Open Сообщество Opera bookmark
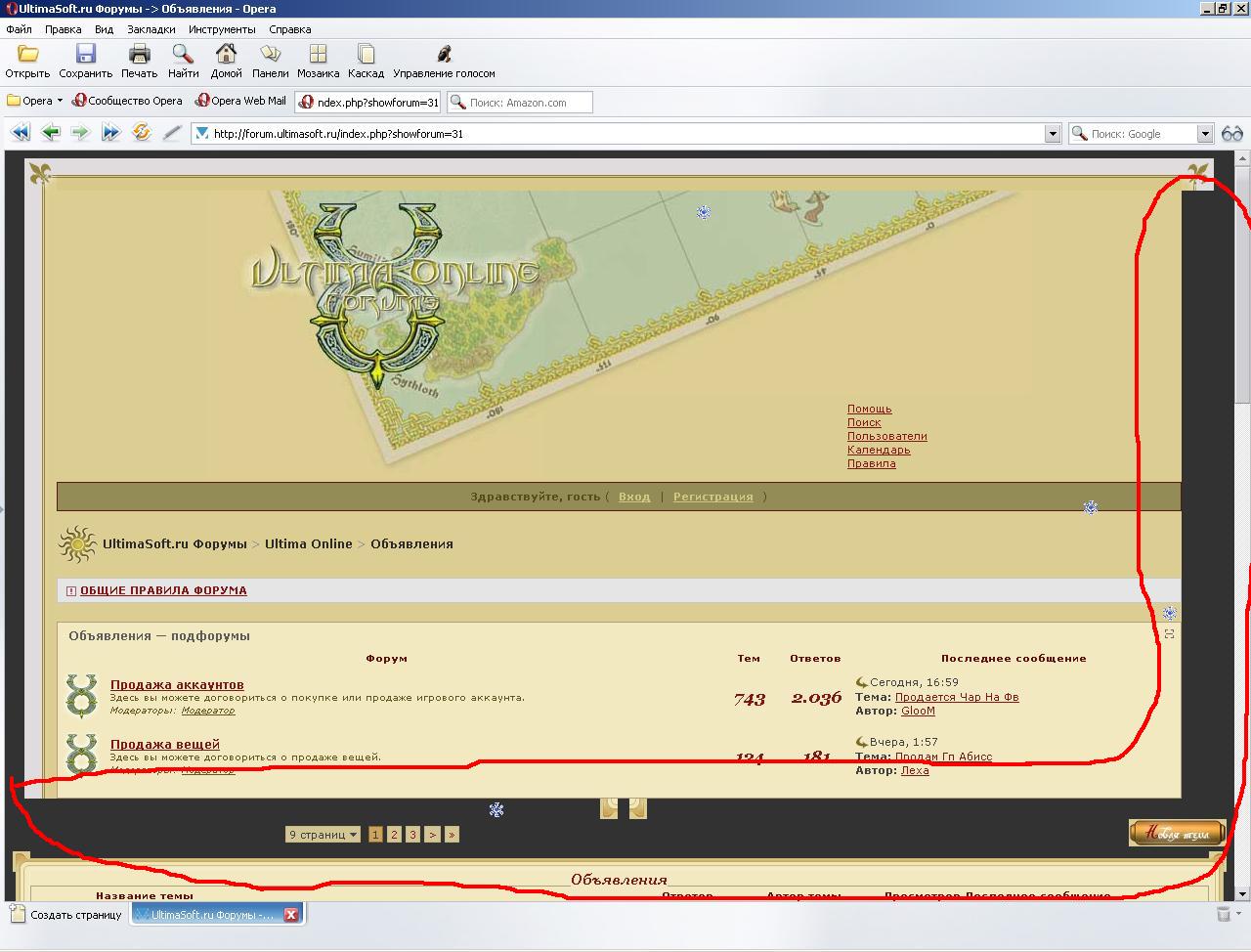1251x952 pixels. coord(127,101)
